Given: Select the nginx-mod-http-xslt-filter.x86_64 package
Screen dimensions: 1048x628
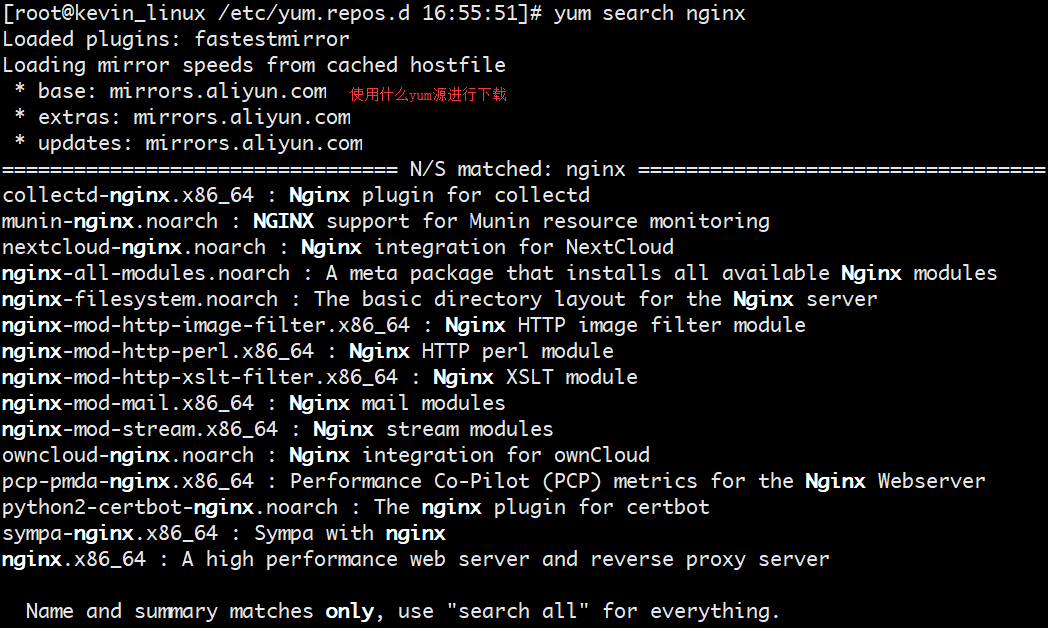Looking at the screenshot, I should click(x=200, y=377).
